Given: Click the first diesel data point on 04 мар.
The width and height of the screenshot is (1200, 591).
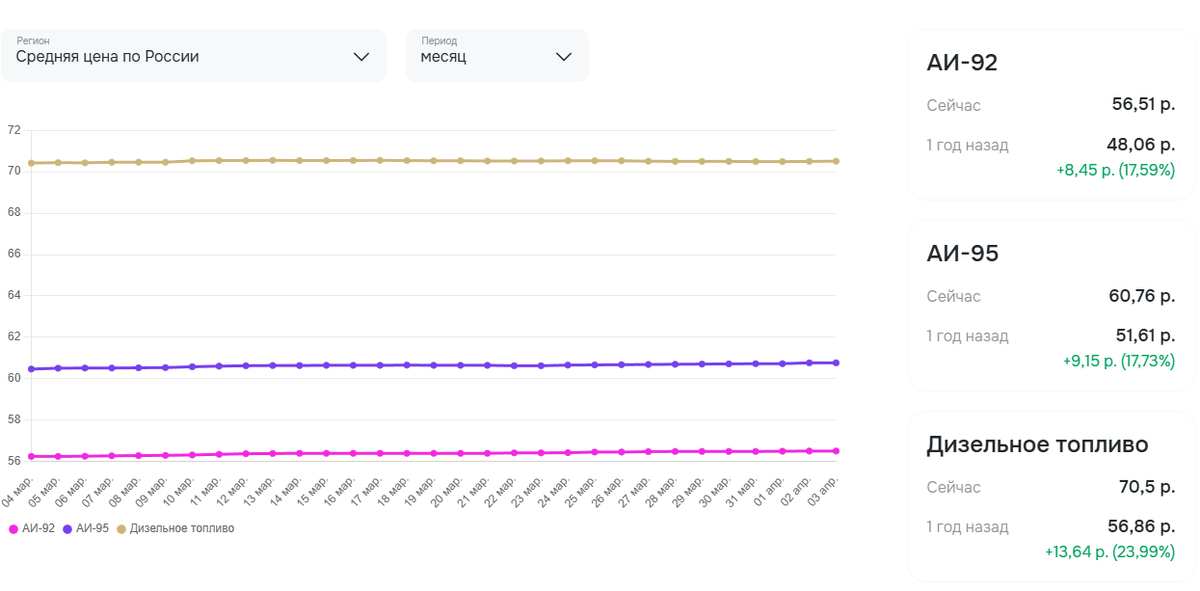Looking at the screenshot, I should [31, 163].
